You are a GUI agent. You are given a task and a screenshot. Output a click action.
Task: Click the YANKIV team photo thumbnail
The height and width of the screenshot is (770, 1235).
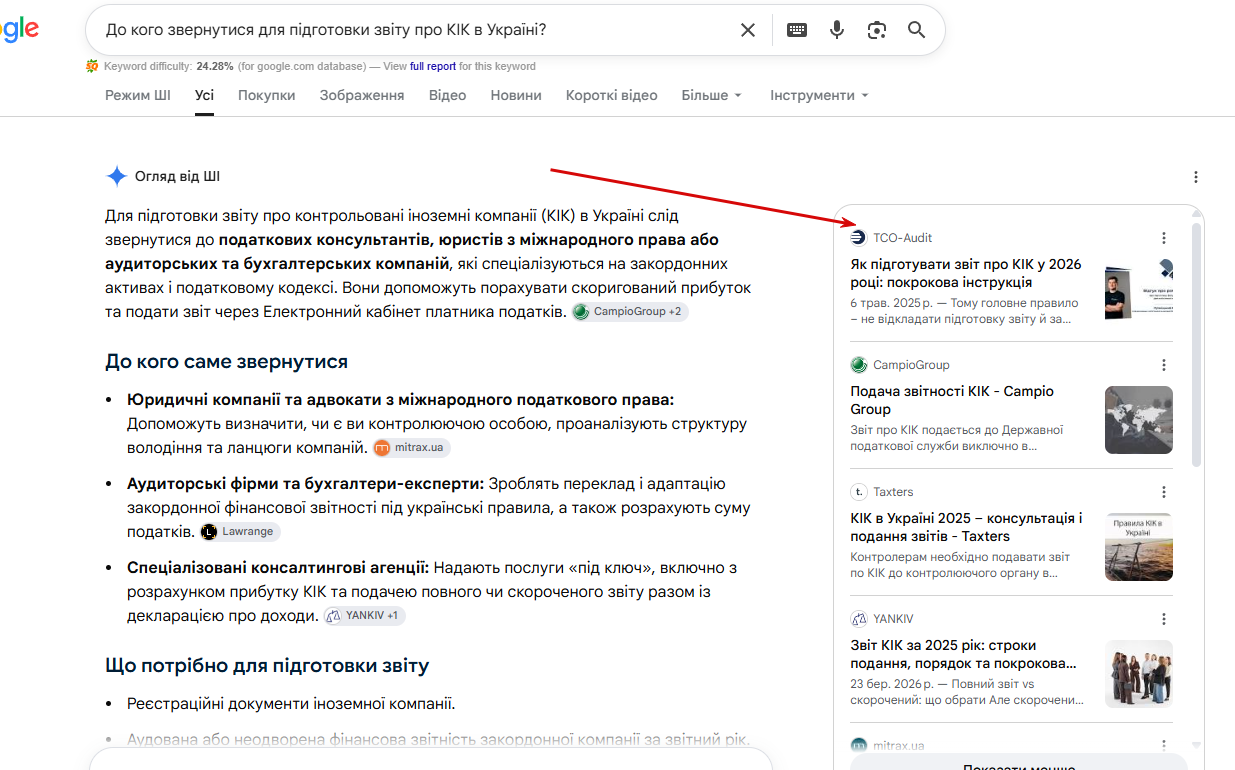[x=1139, y=674]
